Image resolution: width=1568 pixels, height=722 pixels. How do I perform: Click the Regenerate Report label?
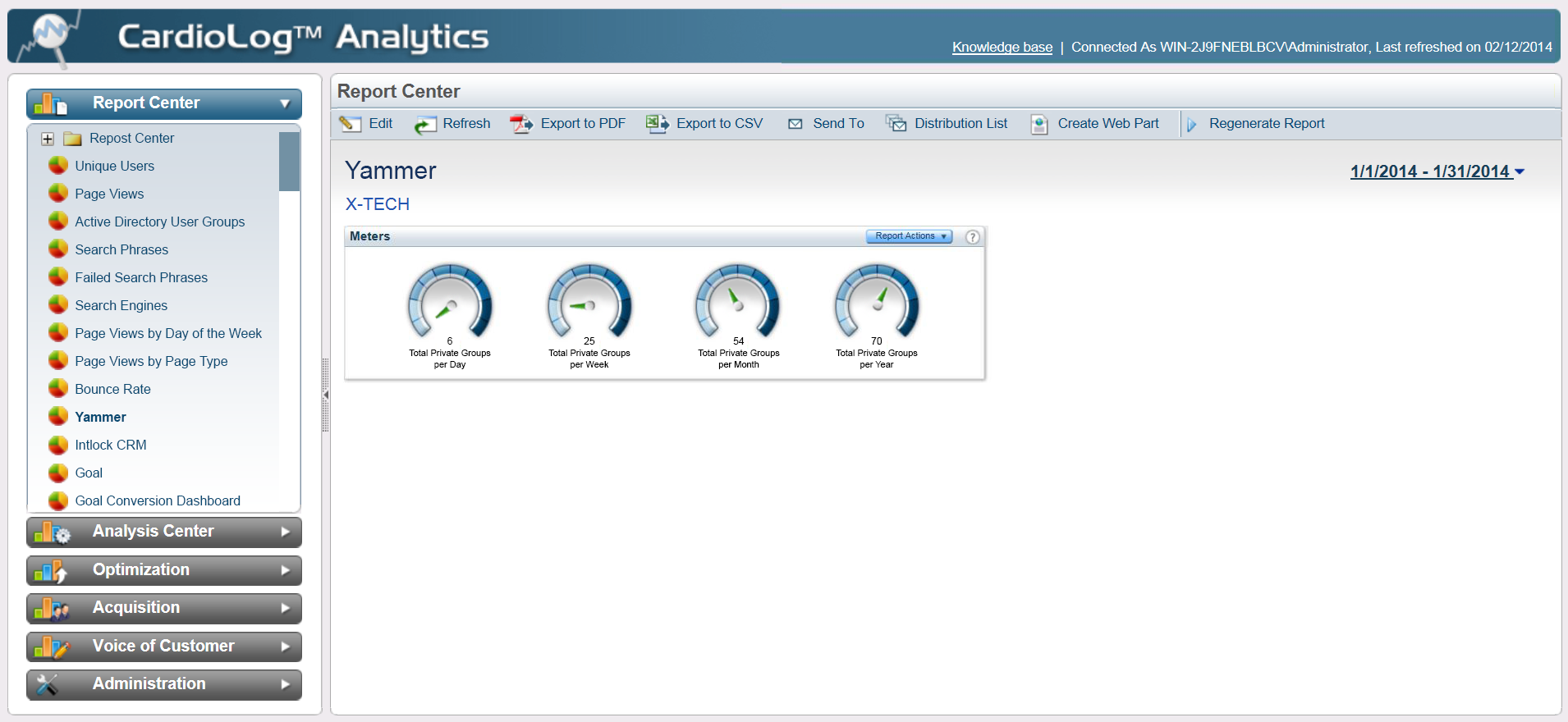coord(1267,124)
